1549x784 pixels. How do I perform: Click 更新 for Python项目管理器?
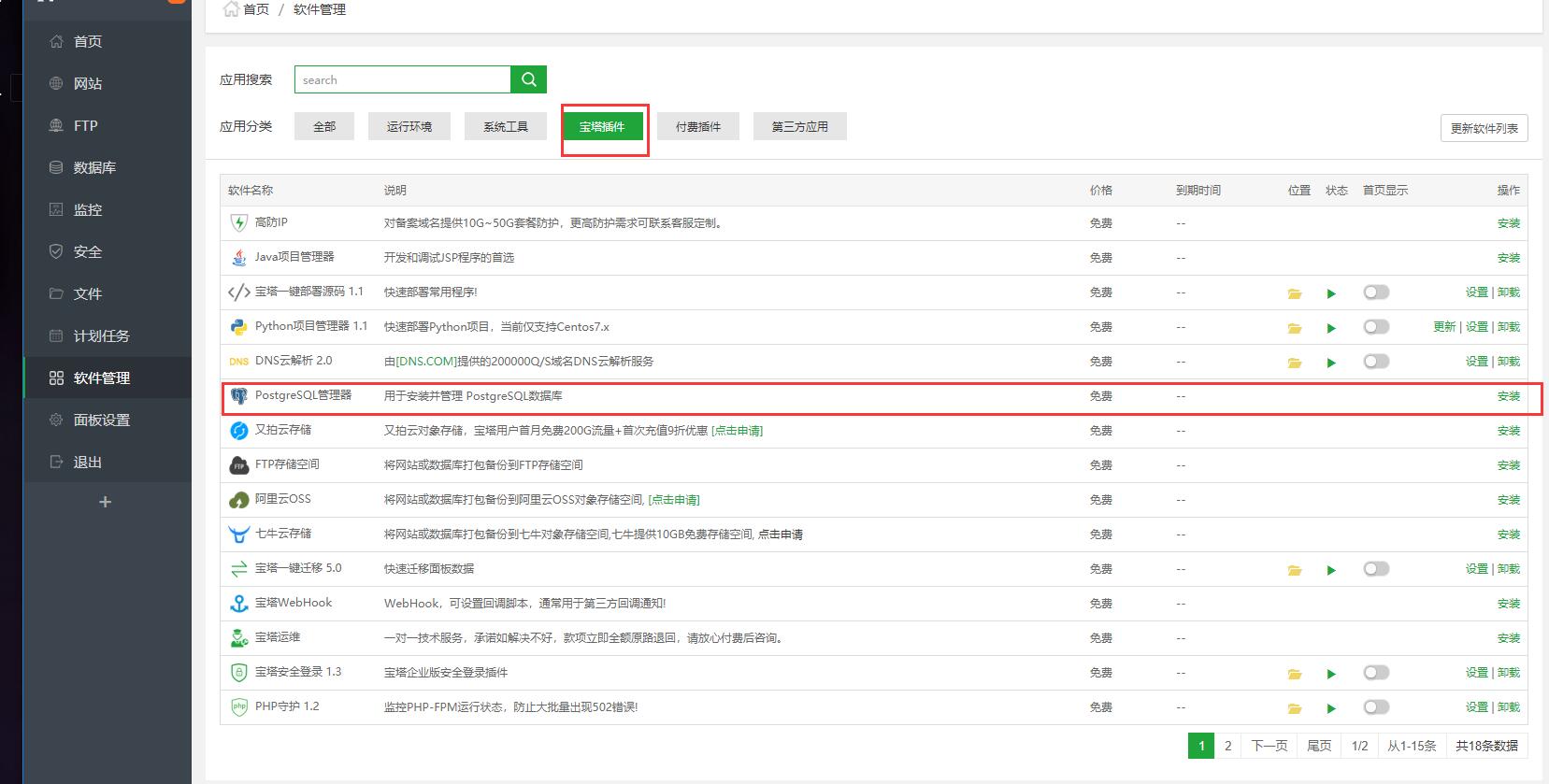pos(1444,327)
